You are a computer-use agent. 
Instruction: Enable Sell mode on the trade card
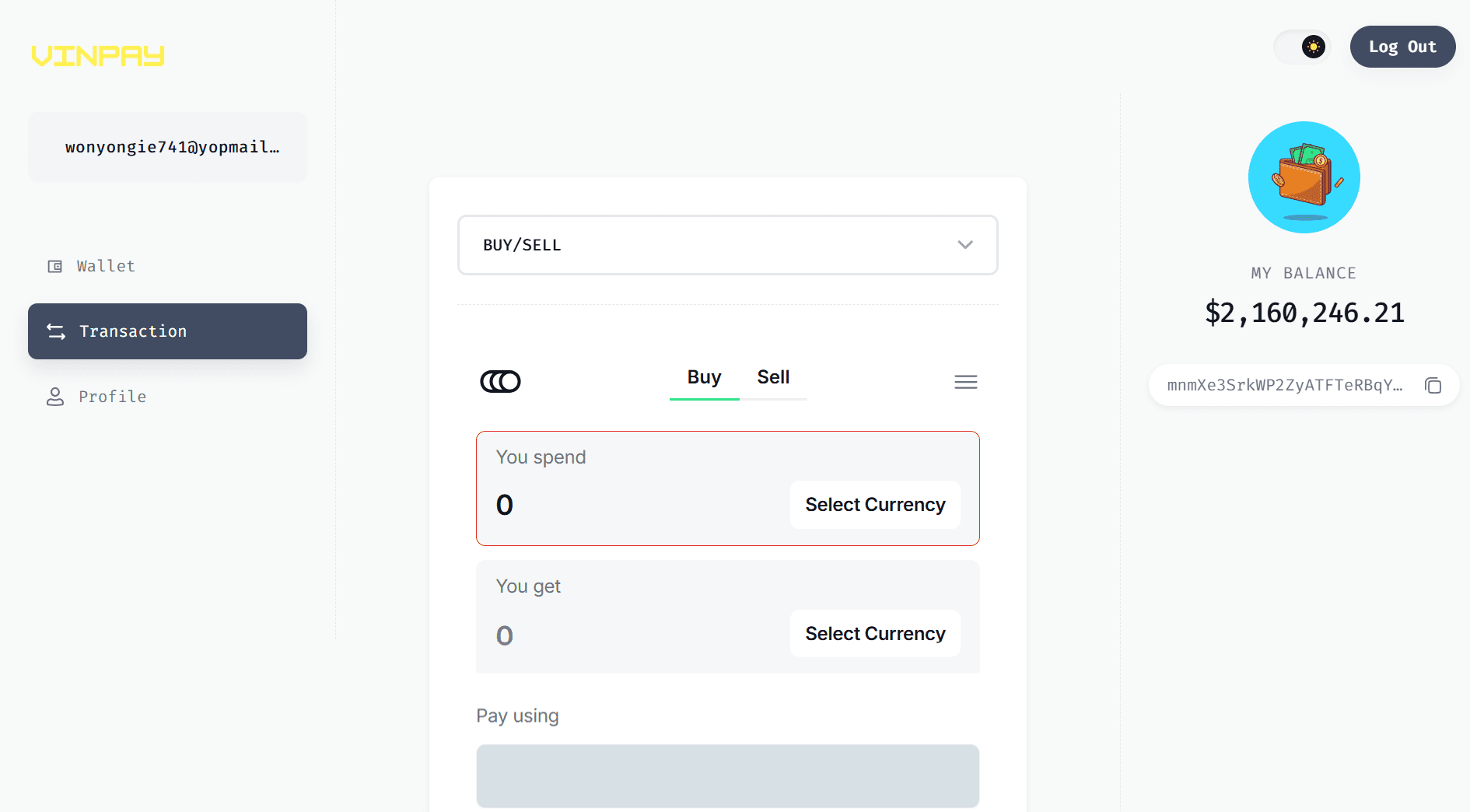pos(774,377)
